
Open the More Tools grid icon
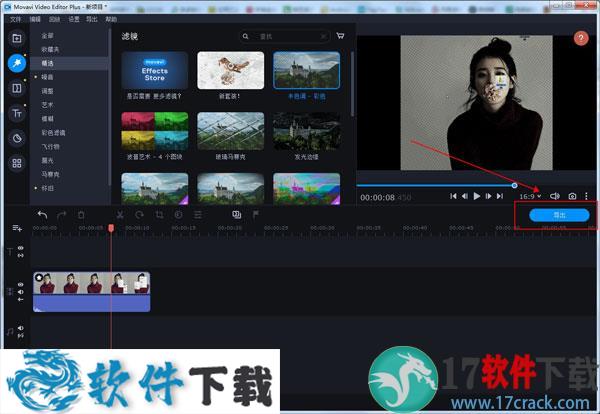point(17,163)
